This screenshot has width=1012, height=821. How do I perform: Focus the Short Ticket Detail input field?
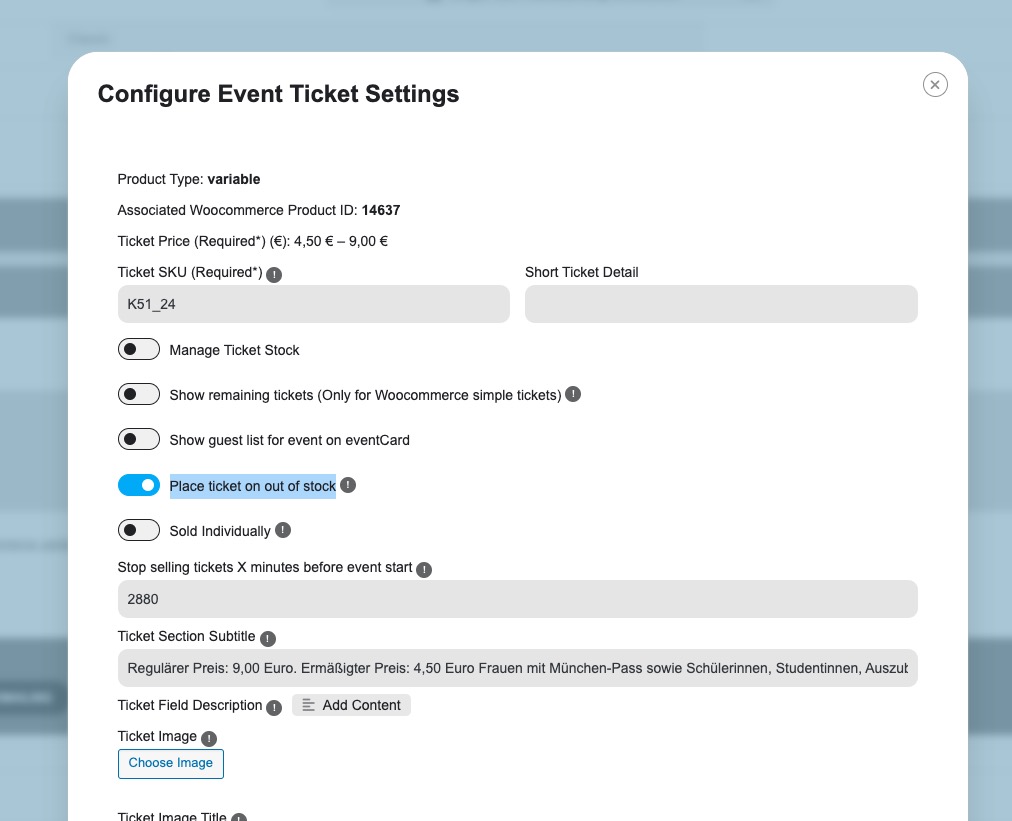721,304
